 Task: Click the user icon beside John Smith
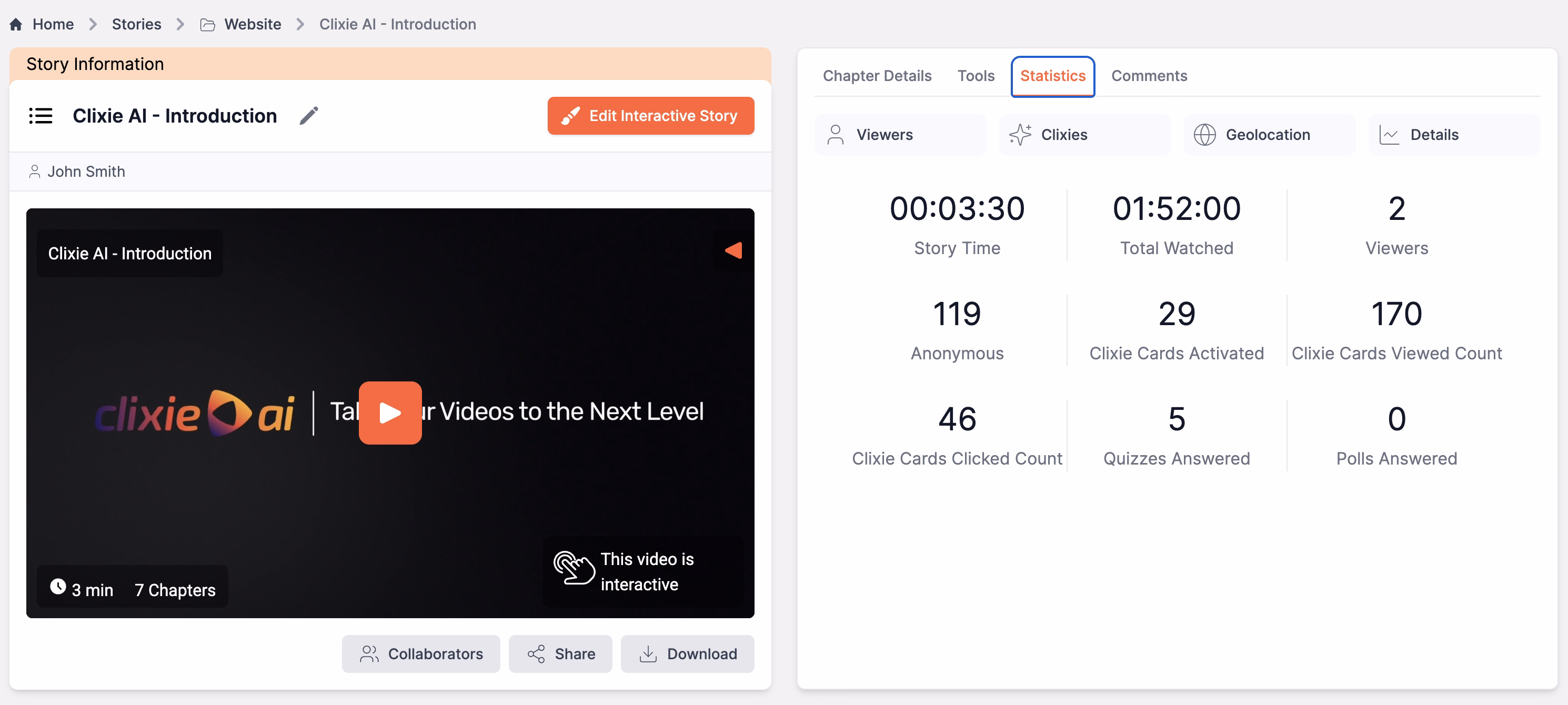point(35,172)
